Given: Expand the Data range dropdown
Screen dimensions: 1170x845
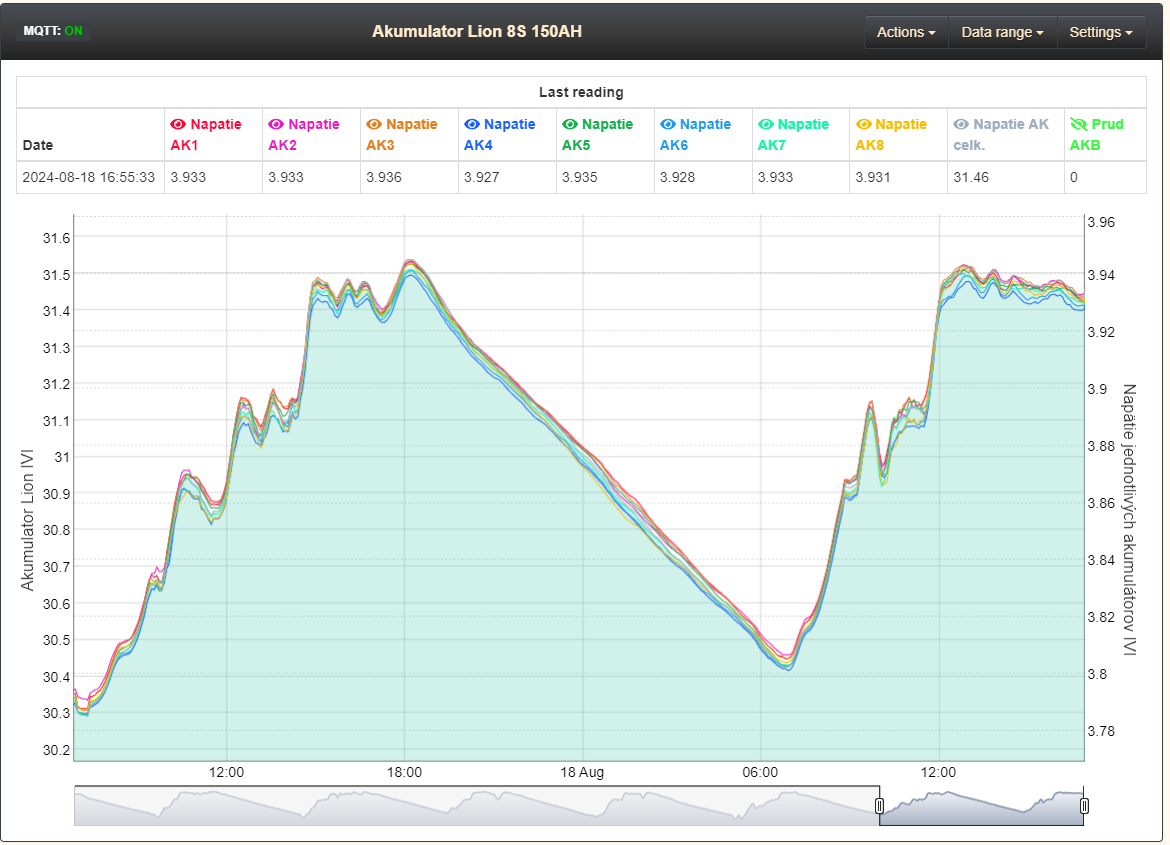Looking at the screenshot, I should tap(1002, 32).
